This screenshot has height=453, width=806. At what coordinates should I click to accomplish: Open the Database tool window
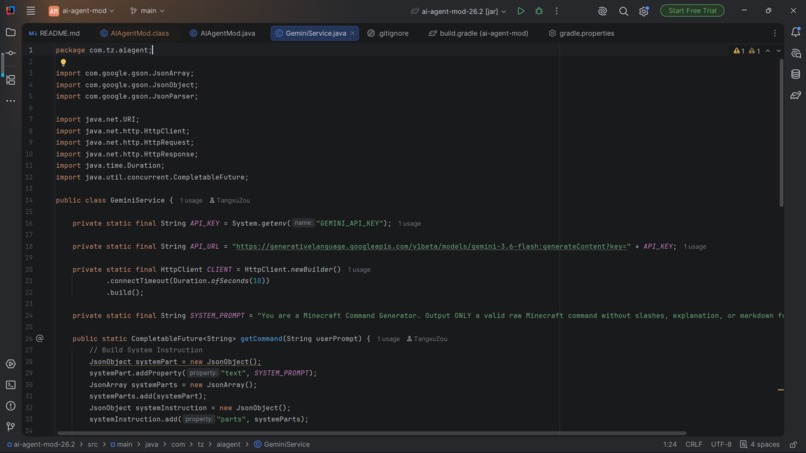click(x=795, y=75)
